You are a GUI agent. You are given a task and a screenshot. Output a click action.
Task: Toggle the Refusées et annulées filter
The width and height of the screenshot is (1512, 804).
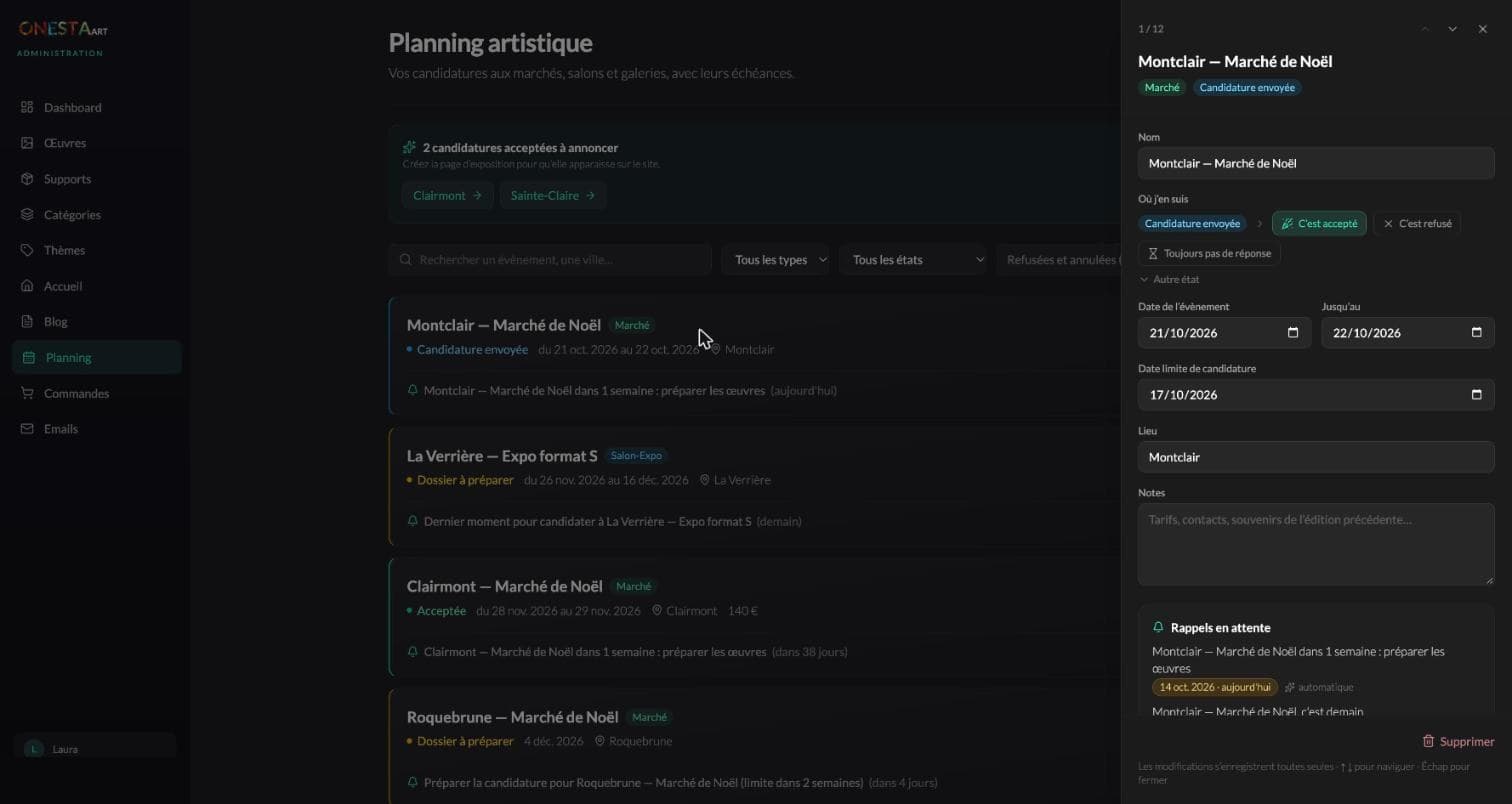[x=1058, y=260]
